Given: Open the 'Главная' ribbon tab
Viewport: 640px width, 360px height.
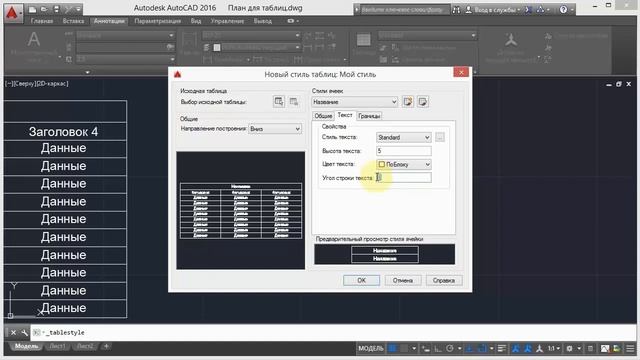Looking at the screenshot, I should point(42,21).
